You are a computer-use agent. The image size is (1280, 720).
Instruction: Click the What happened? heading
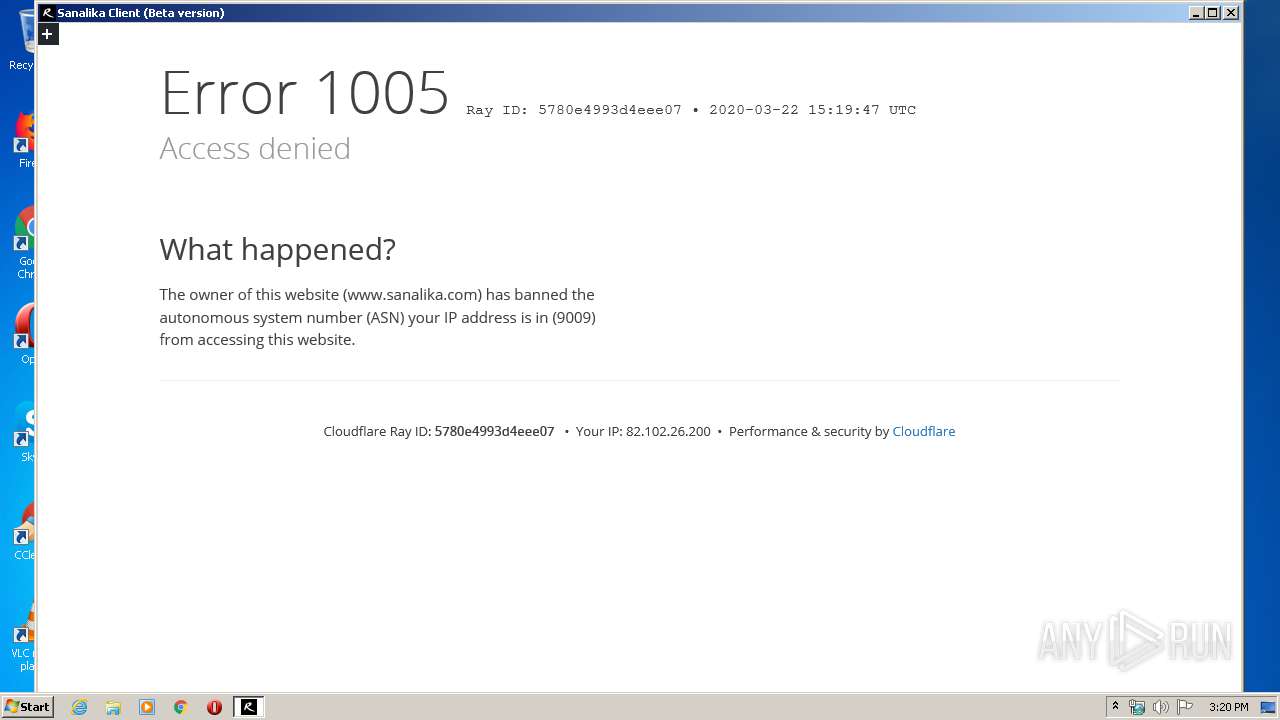[278, 249]
